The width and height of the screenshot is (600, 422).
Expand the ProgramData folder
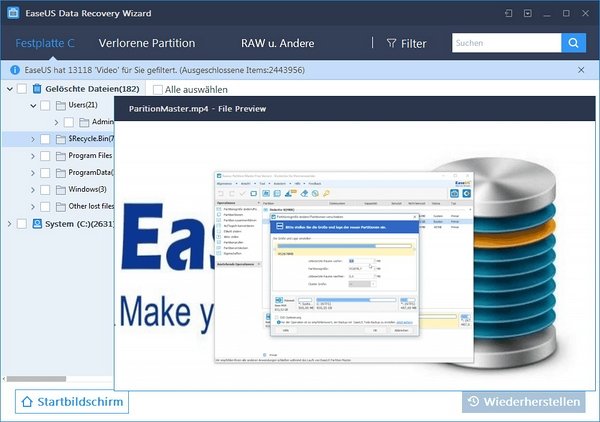tap(33, 173)
